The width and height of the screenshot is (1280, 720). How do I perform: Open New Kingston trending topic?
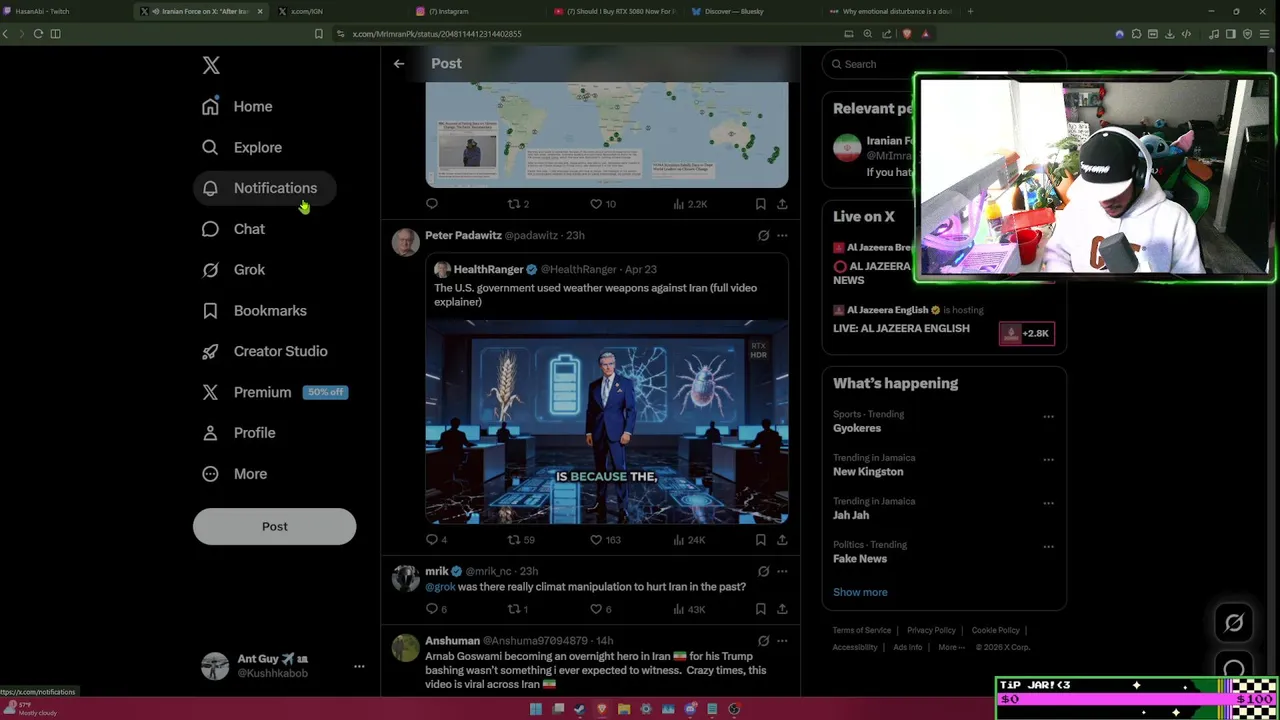coord(868,472)
